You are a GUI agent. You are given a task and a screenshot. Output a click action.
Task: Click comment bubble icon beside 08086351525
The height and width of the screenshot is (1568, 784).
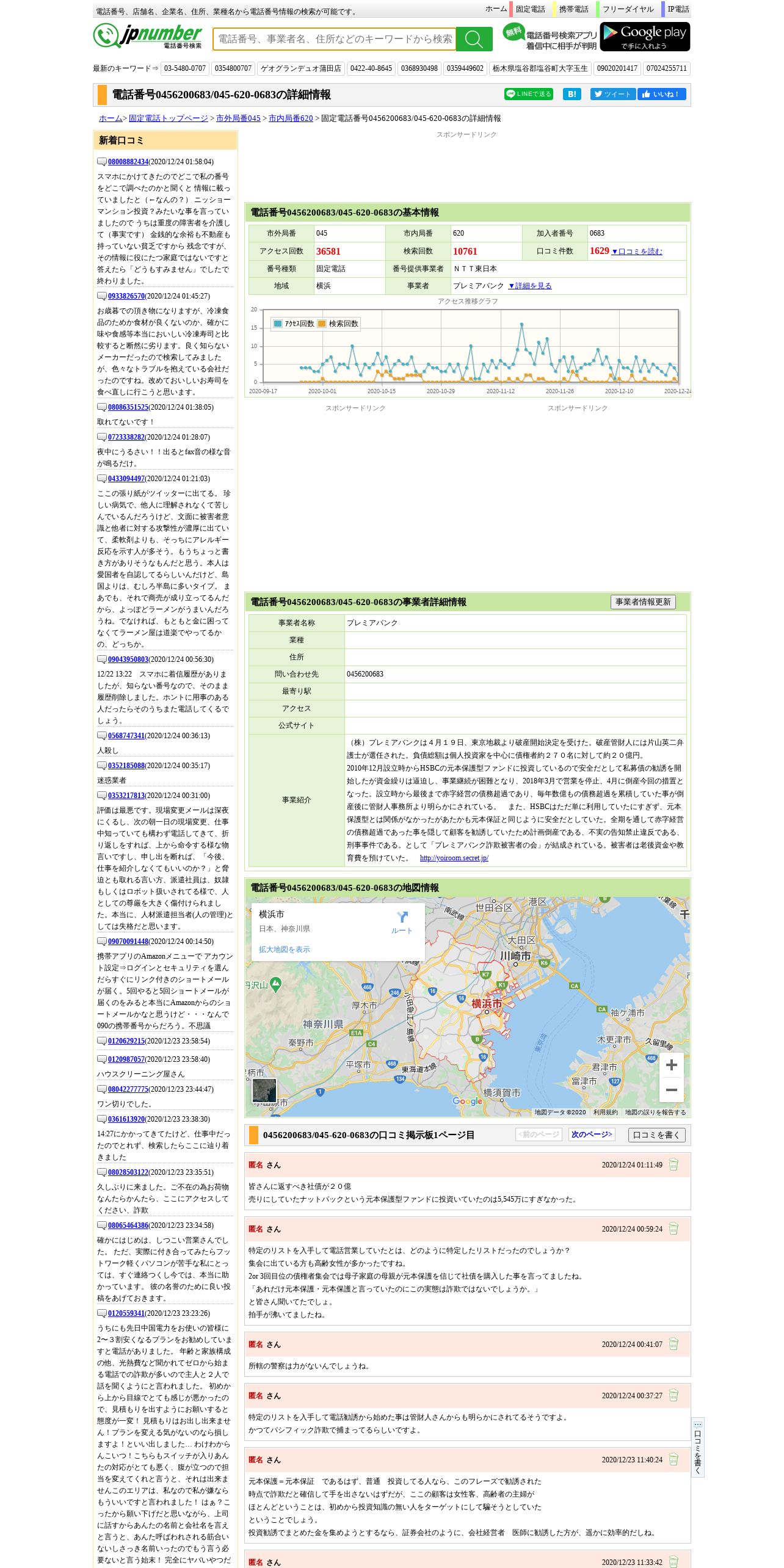pos(102,407)
